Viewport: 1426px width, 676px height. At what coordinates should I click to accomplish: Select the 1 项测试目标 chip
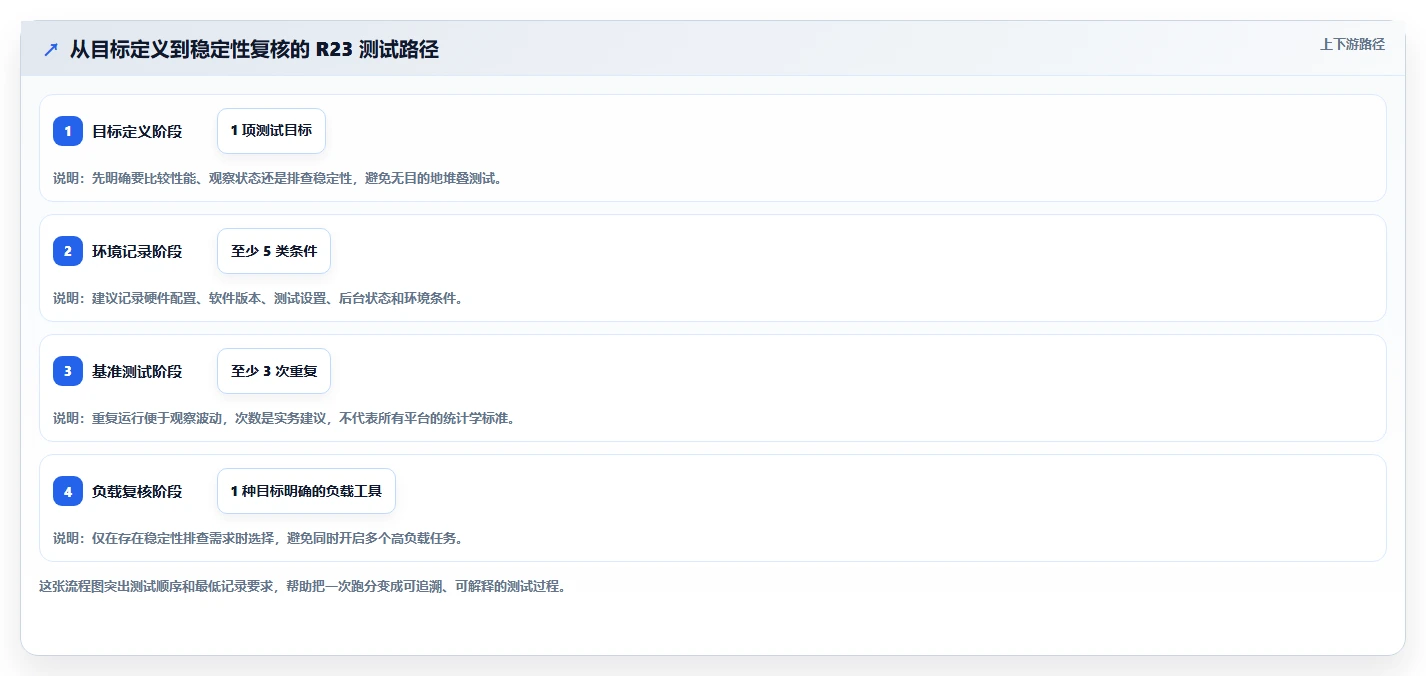tap(271, 131)
